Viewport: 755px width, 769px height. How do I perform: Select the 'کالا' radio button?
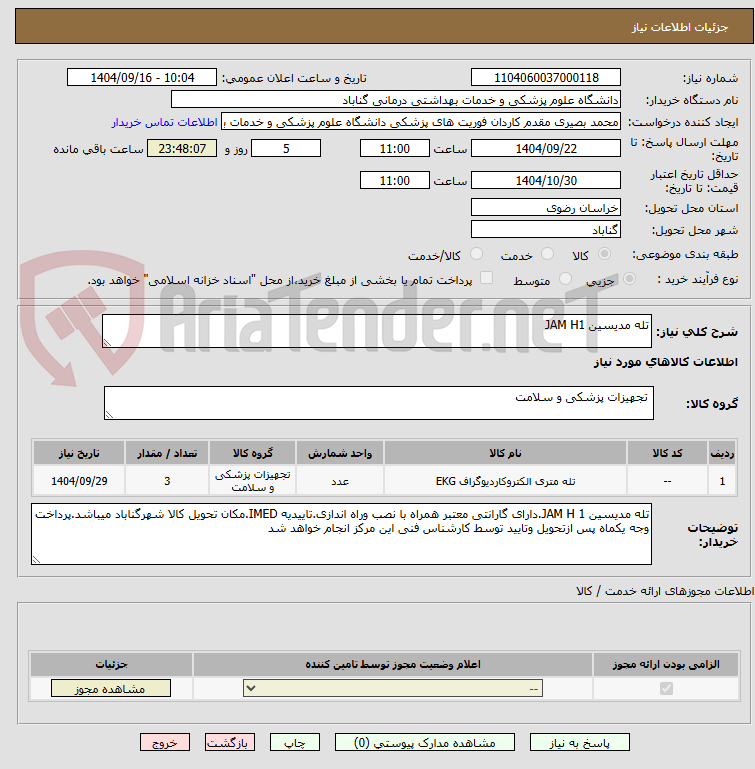604,254
